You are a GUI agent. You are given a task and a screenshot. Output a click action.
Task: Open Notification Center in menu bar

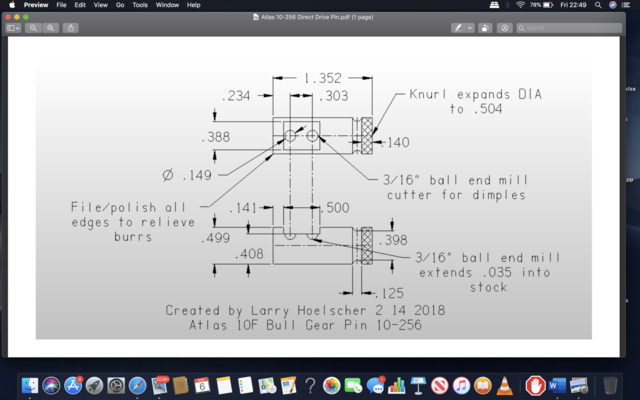click(x=629, y=5)
